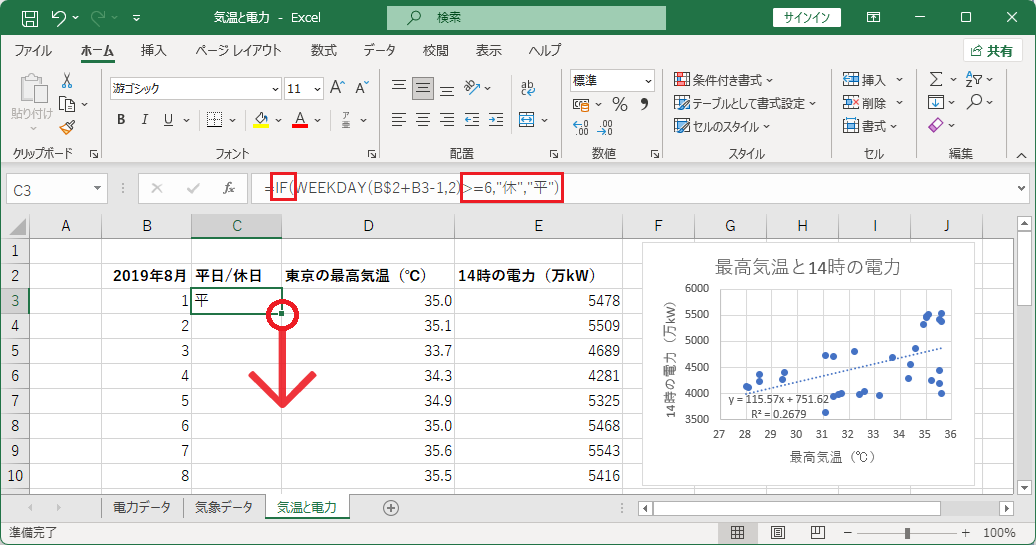This screenshot has height=545, width=1036.
Task: Open the ファイル menu
Action: tap(33, 51)
